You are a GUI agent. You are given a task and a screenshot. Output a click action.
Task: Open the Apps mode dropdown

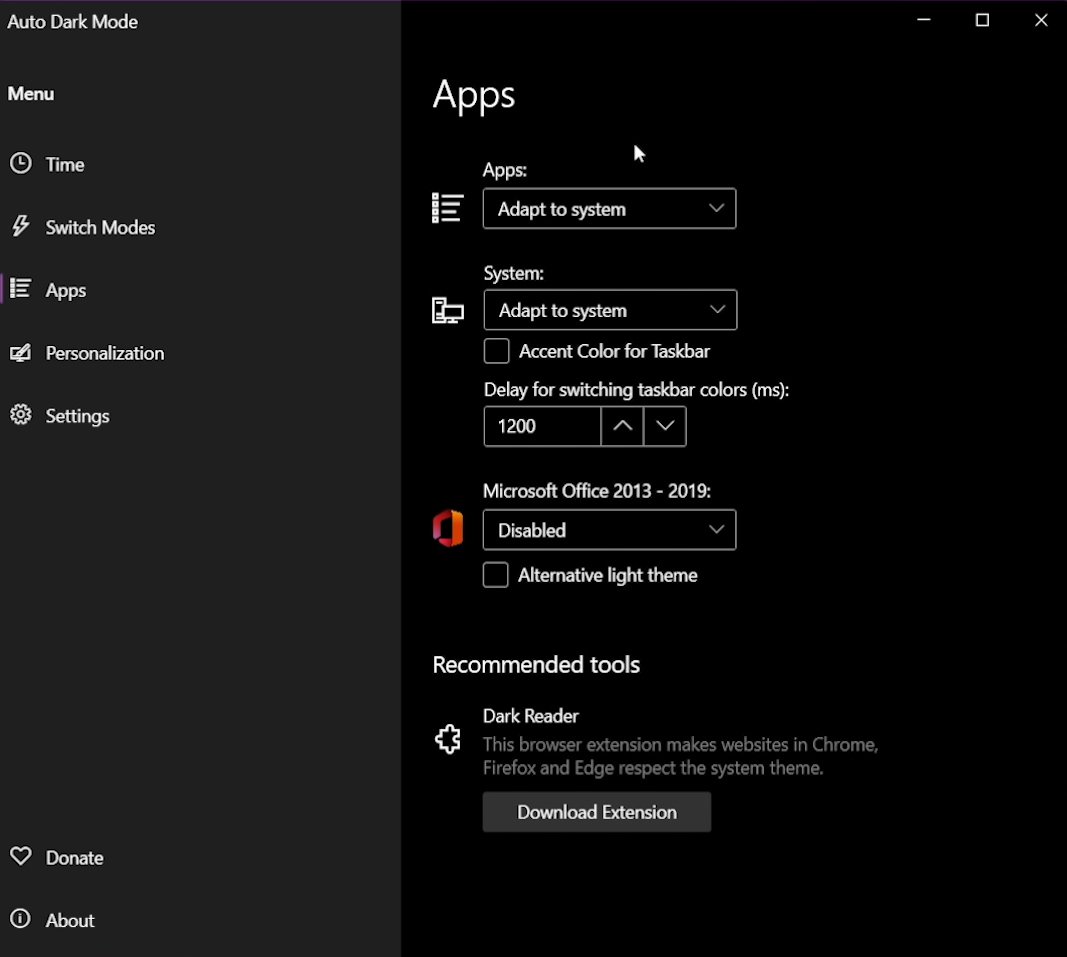coord(610,208)
